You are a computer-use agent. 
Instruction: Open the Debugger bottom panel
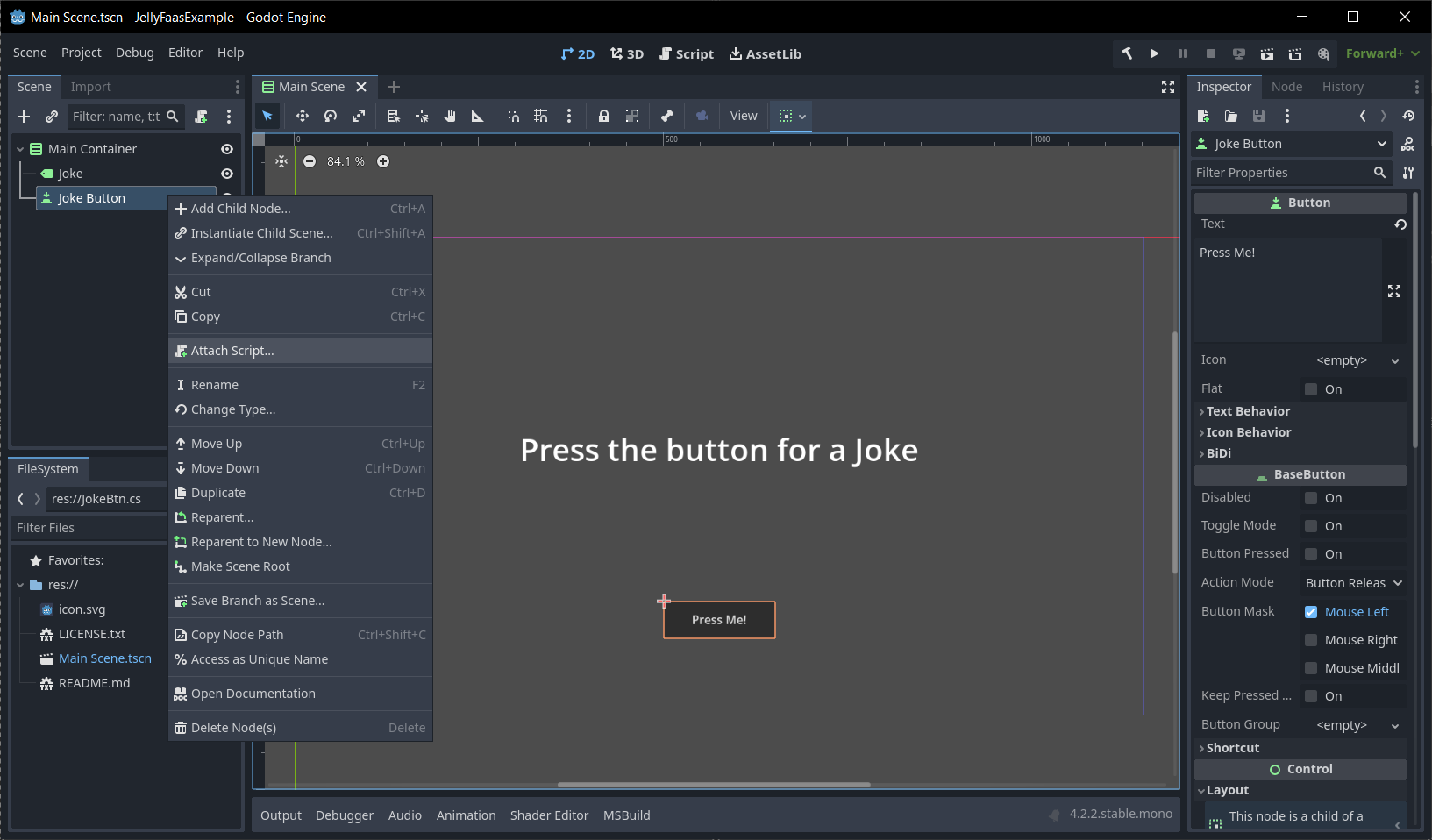pyautogui.click(x=345, y=815)
